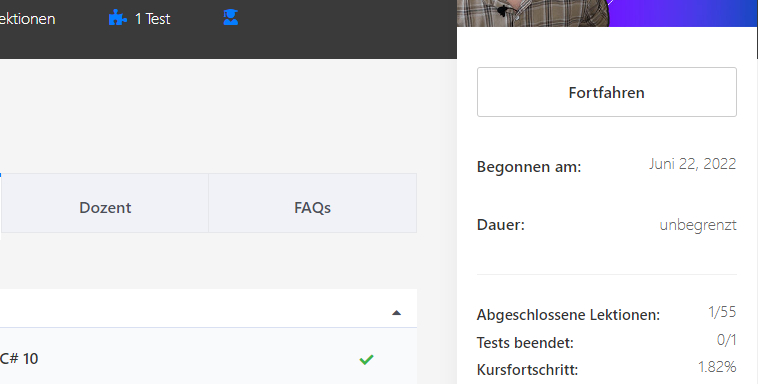Open the C# 10 lesson row
The image size is (758, 384).
pos(208,358)
